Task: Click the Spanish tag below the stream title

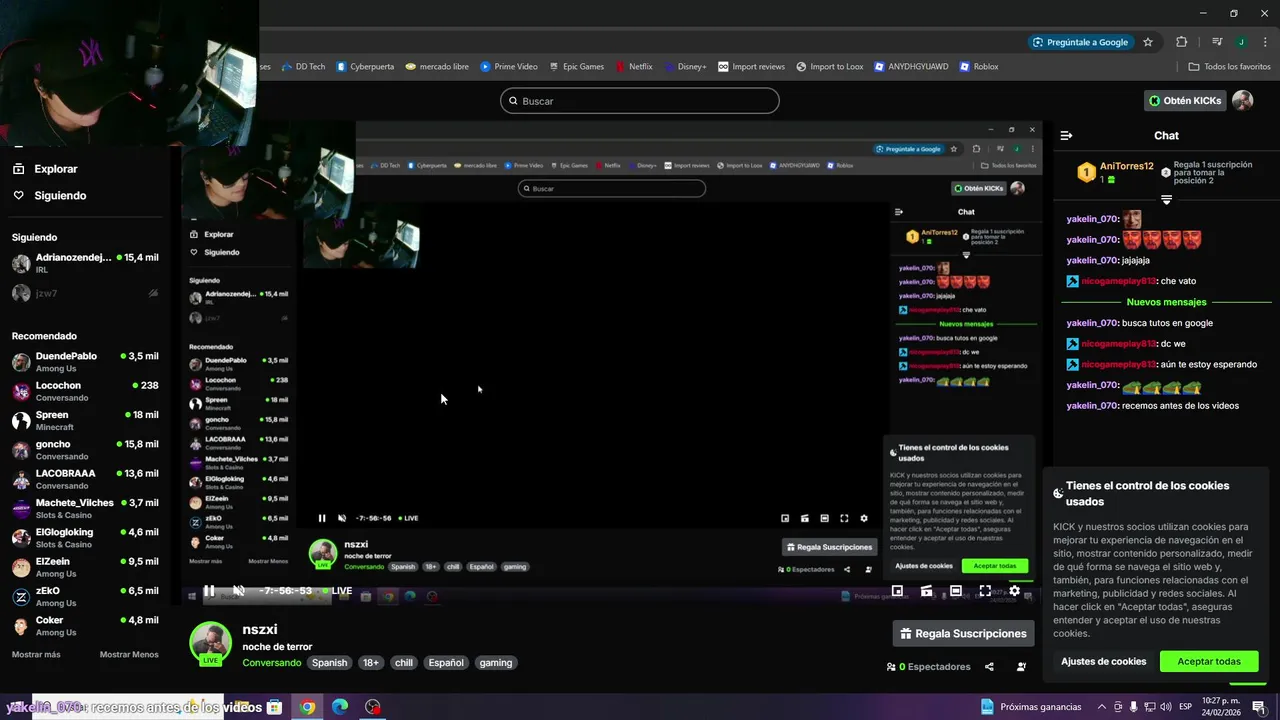Action: click(x=329, y=663)
